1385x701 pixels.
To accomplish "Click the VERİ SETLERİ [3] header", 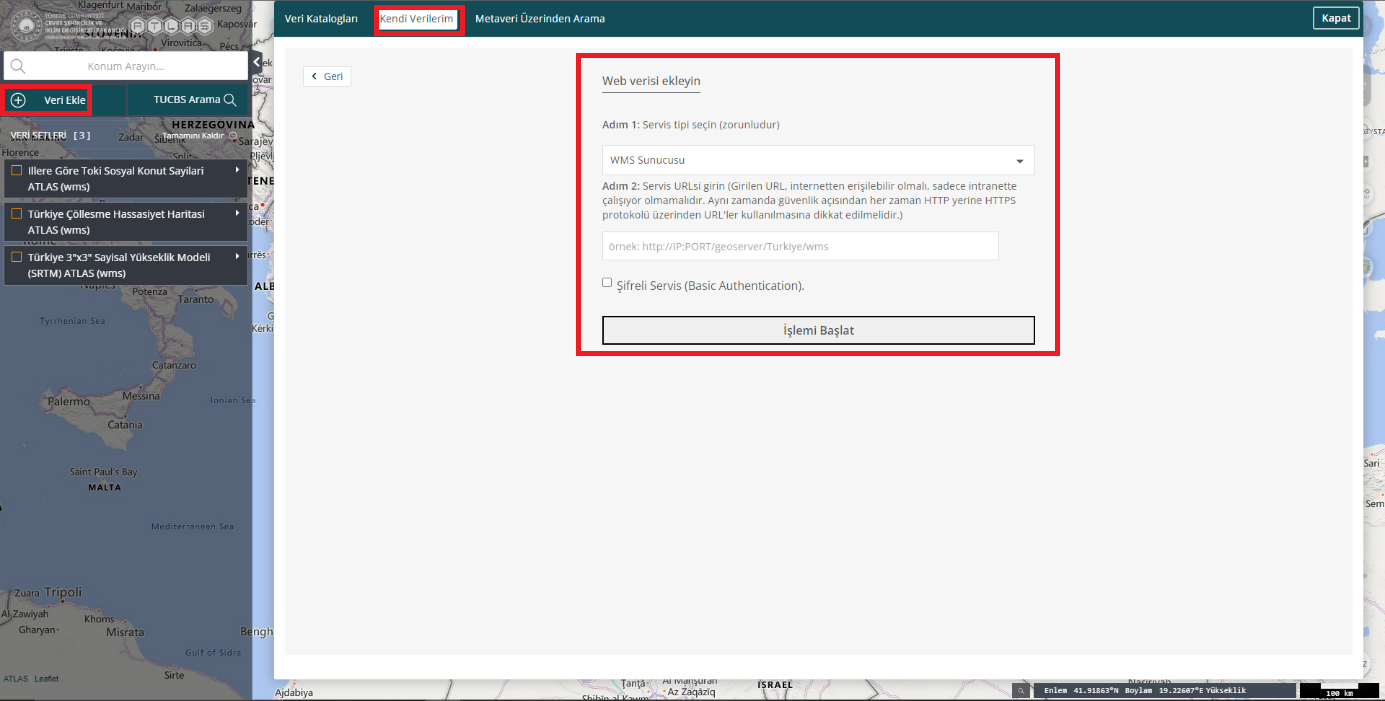I will 50,135.
